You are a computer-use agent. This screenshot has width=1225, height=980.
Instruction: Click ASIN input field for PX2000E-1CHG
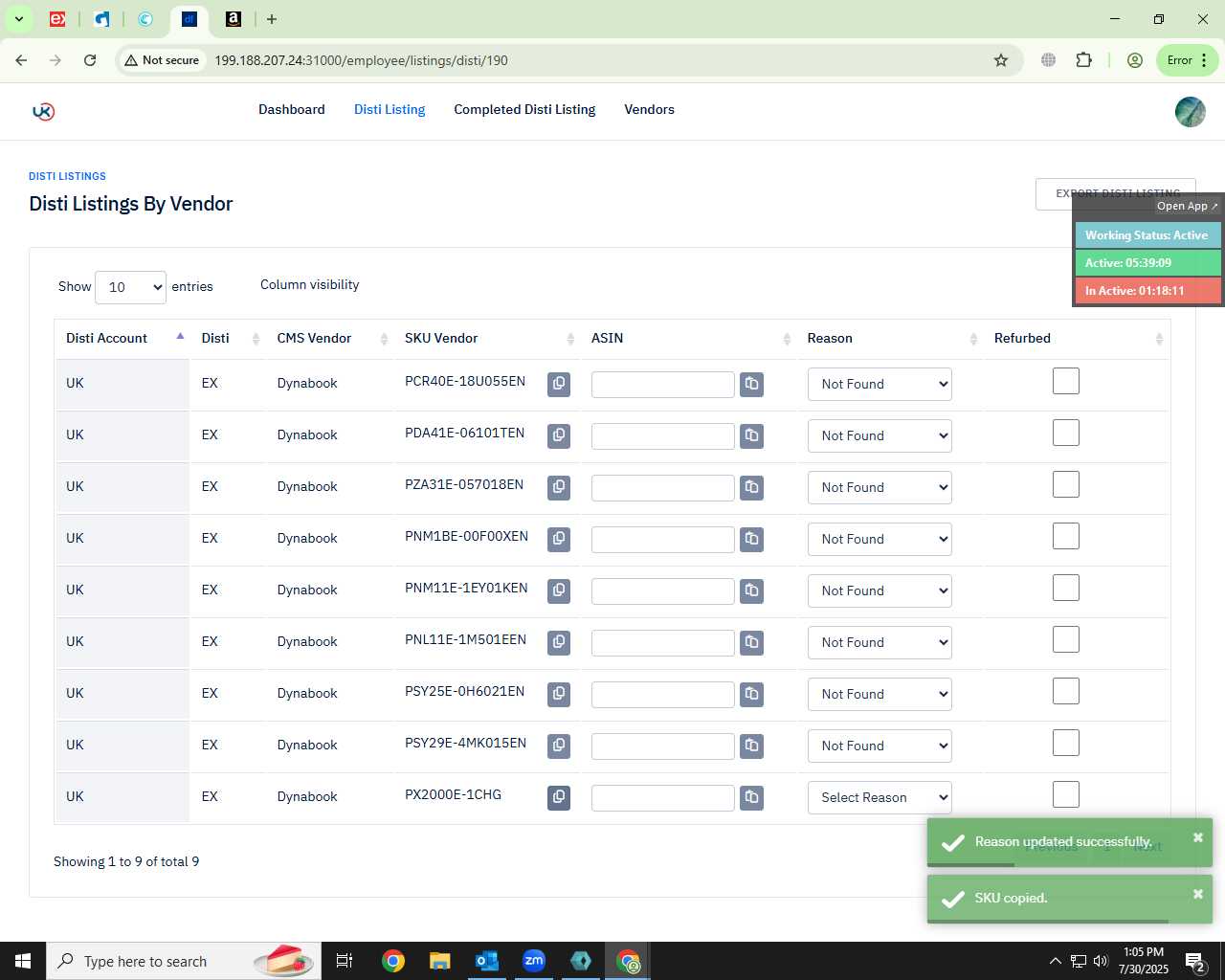662,798
